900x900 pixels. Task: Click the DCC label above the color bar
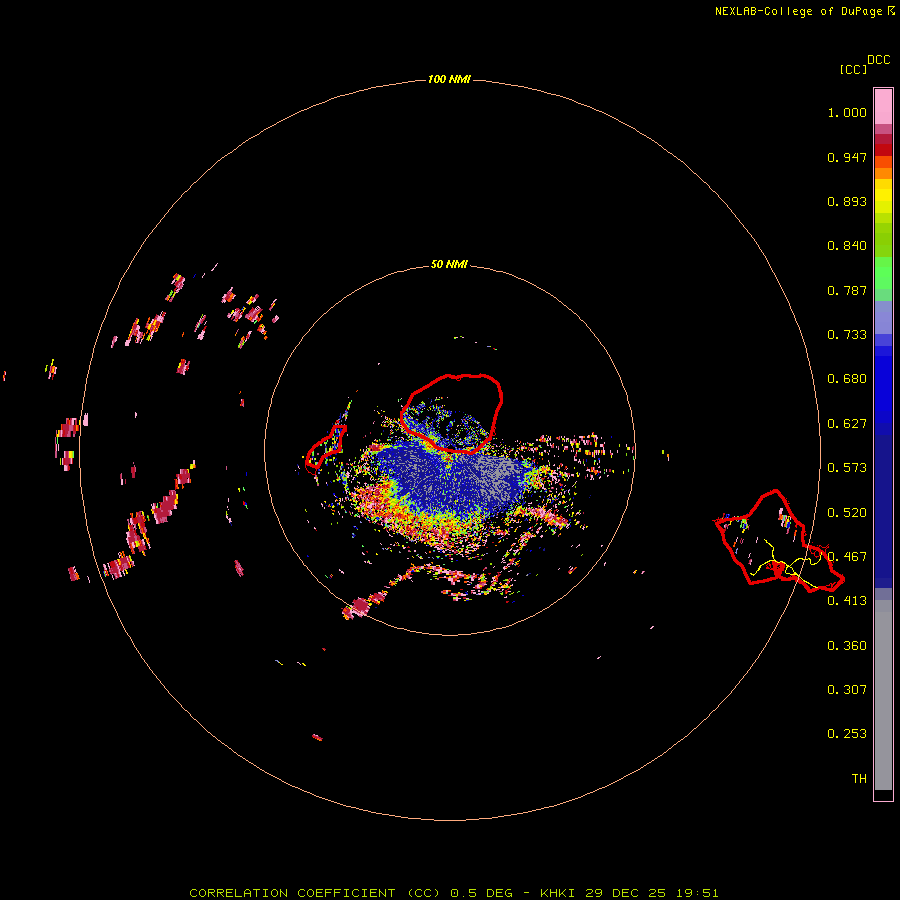coord(879,60)
